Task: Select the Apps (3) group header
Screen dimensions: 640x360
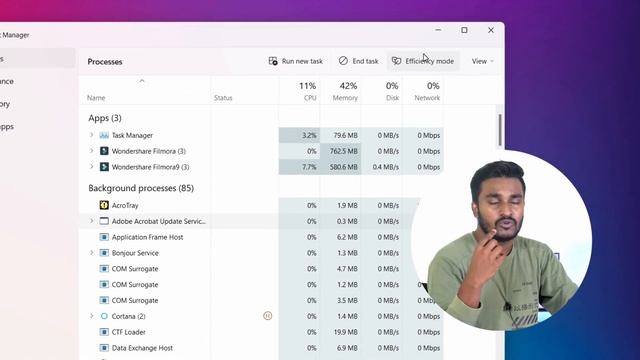Action: [x=105, y=118]
